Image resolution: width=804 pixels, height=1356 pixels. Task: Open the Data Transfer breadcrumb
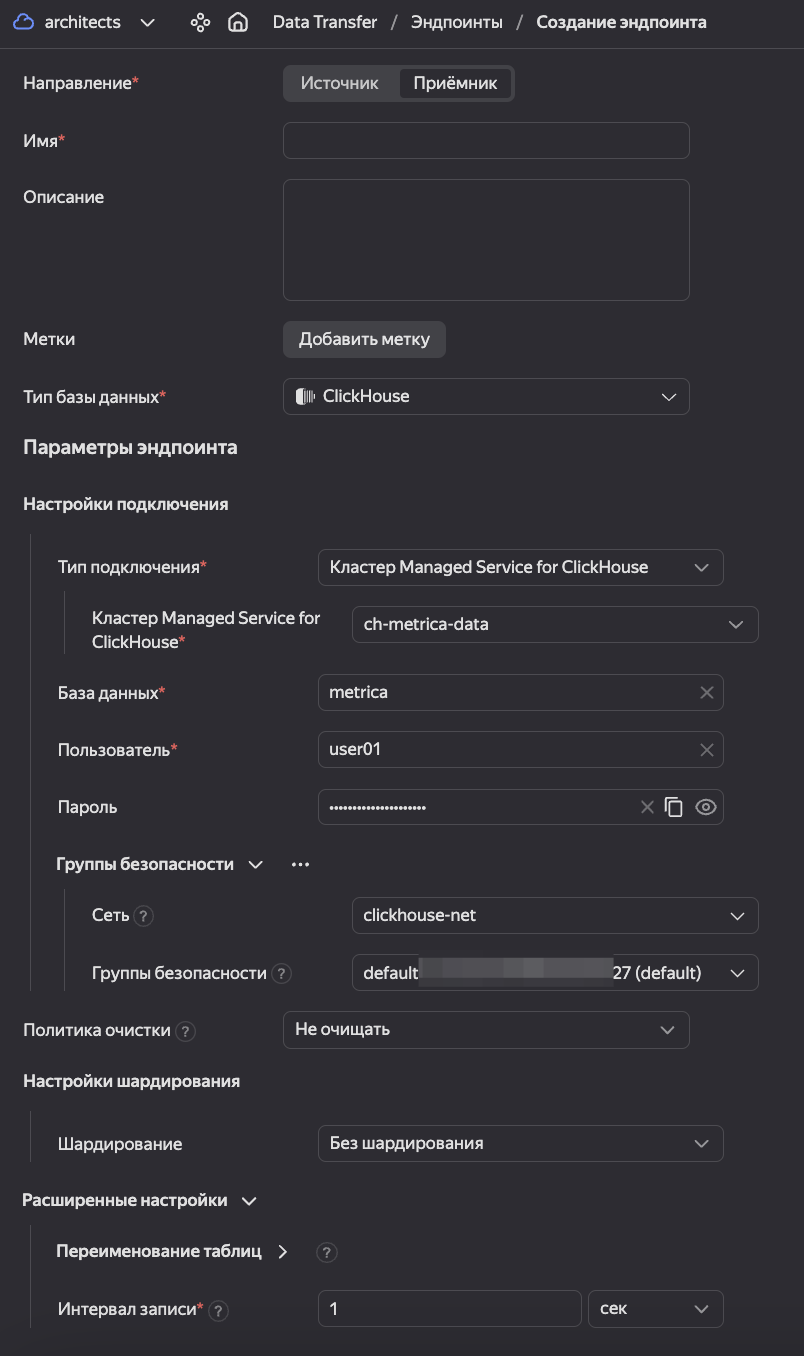[326, 22]
